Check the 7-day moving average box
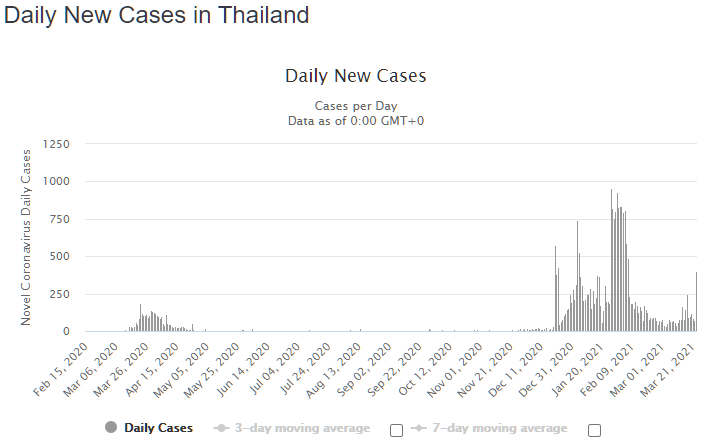 [x=595, y=430]
